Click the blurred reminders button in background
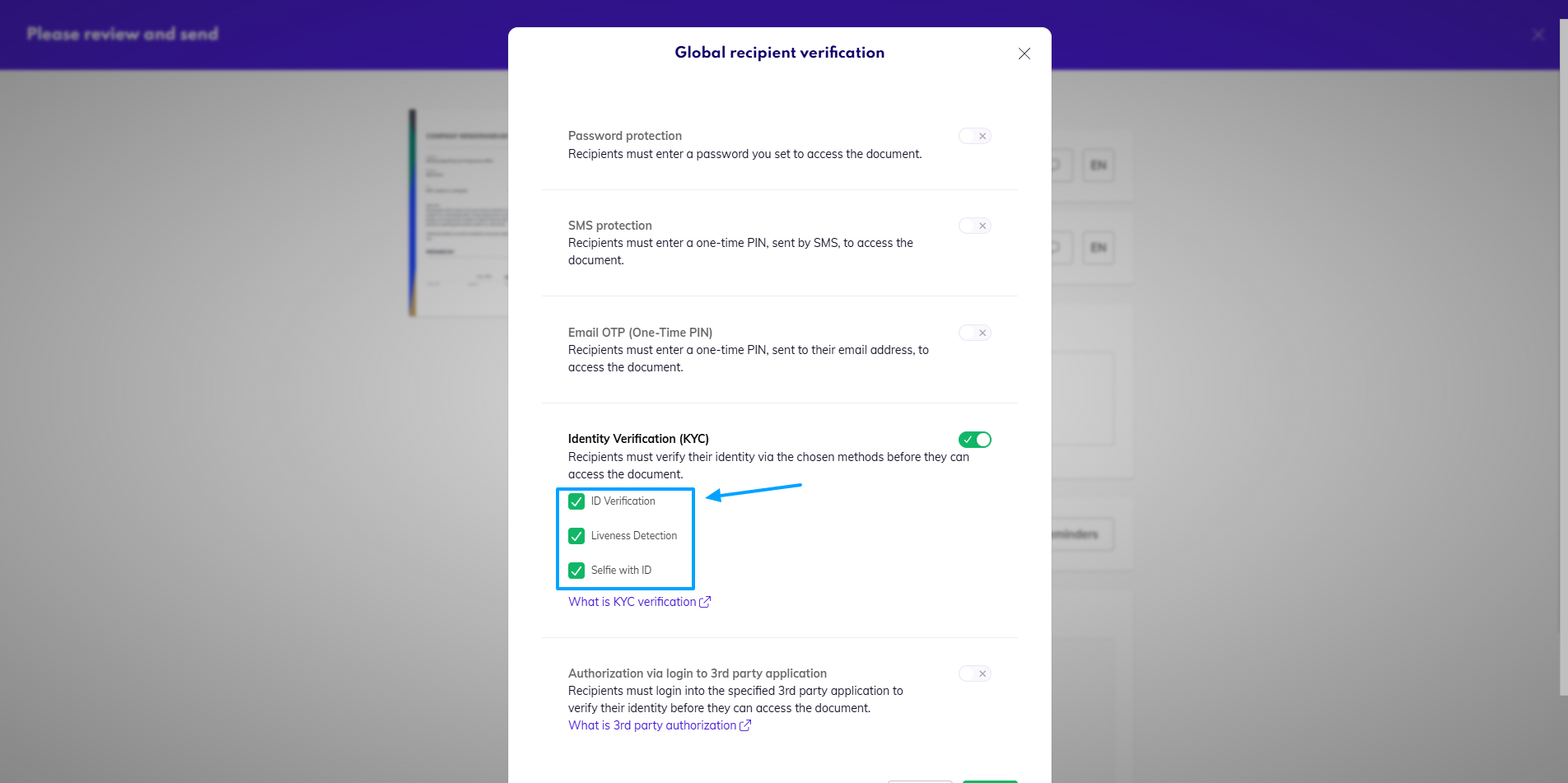 [x=1081, y=534]
